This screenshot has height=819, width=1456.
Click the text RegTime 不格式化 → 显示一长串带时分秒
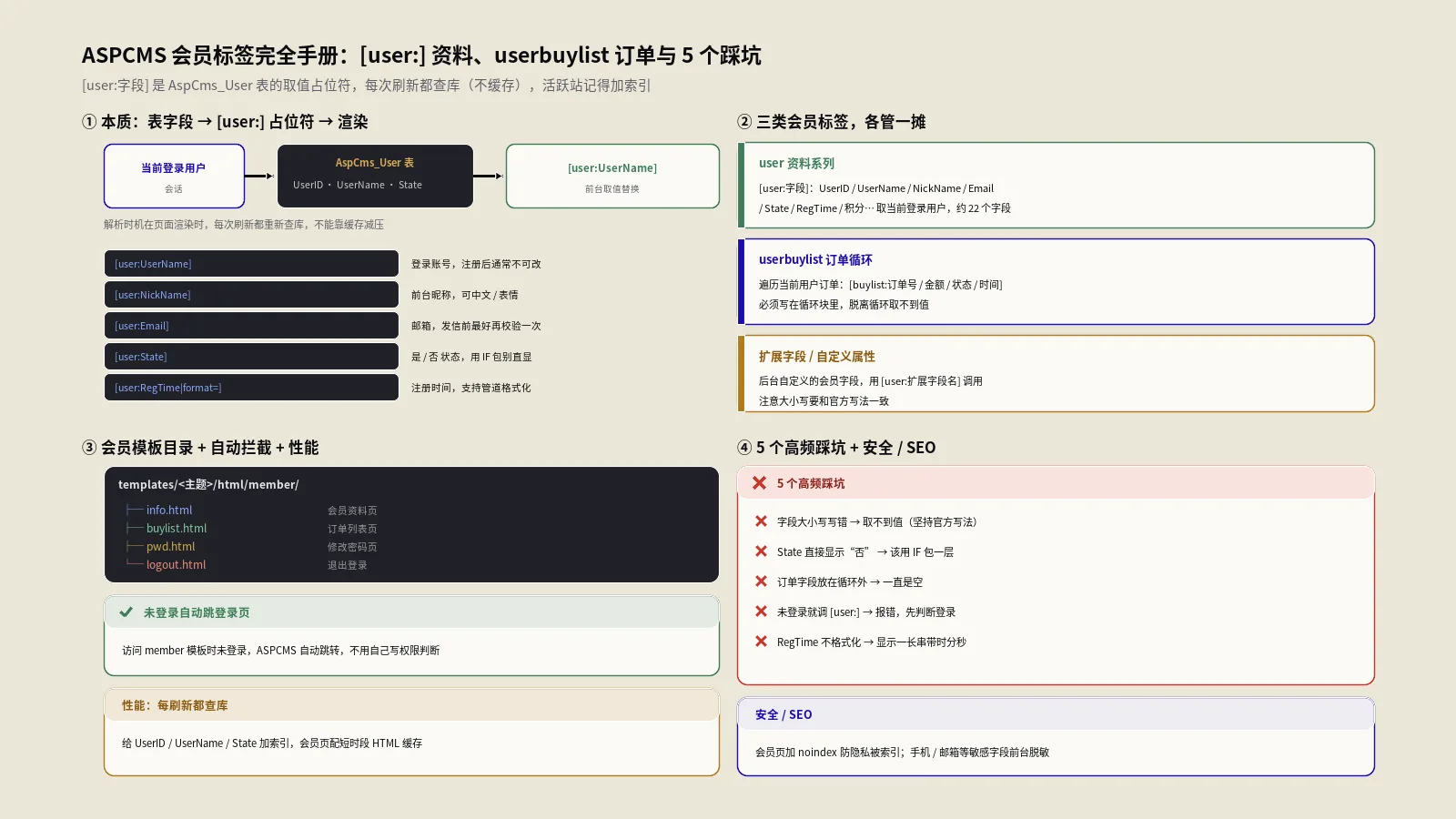point(872,642)
